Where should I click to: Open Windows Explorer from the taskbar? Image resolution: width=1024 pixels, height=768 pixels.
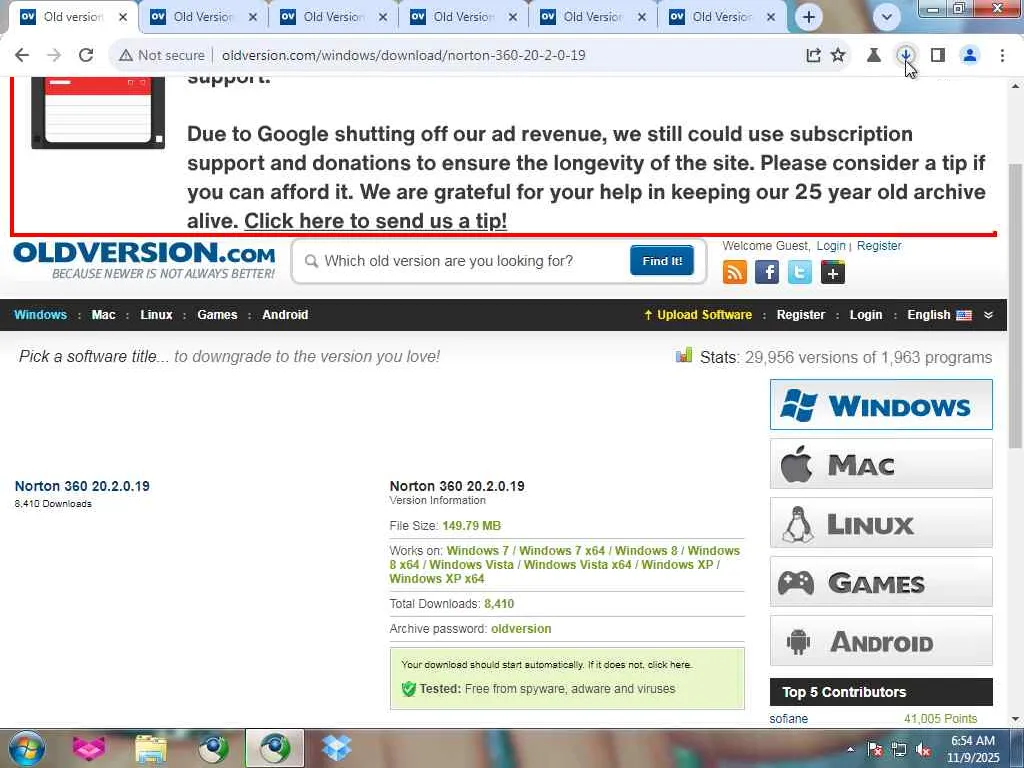pos(150,748)
